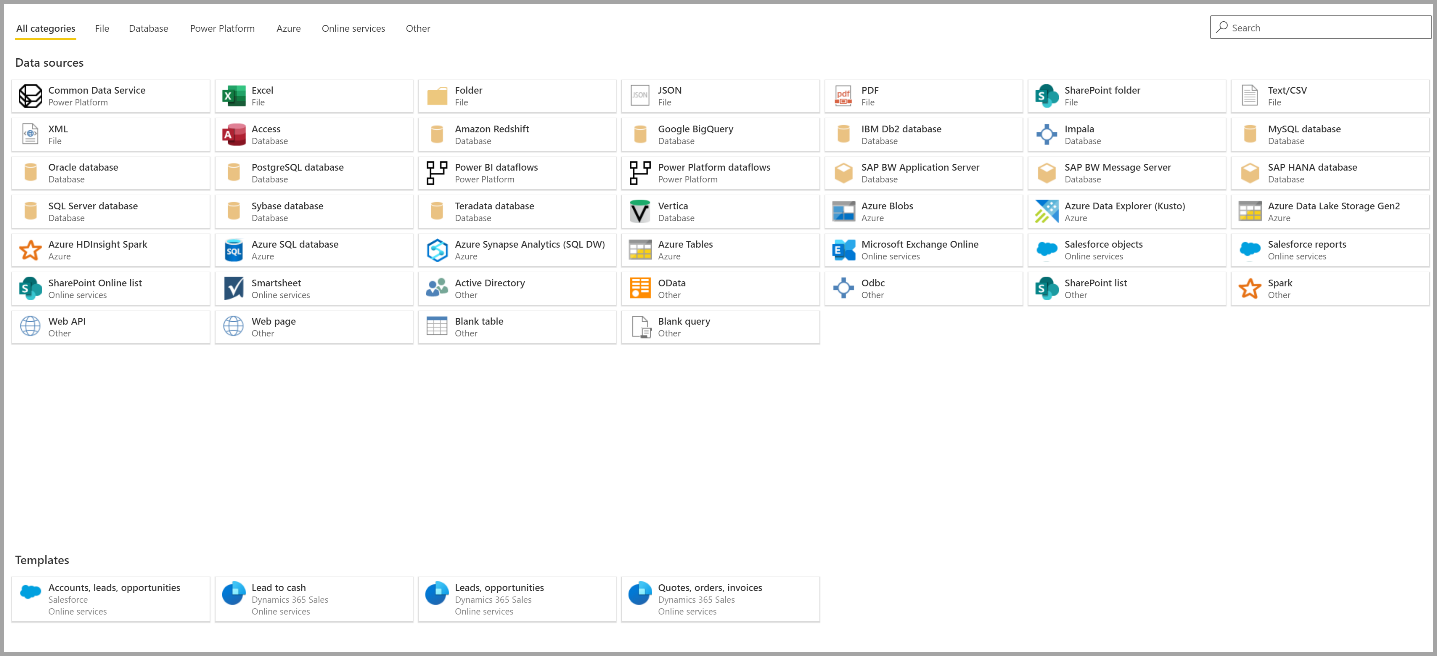Select the Power BI dataflows icon
Image resolution: width=1437 pixels, height=656 pixels.
tap(437, 173)
